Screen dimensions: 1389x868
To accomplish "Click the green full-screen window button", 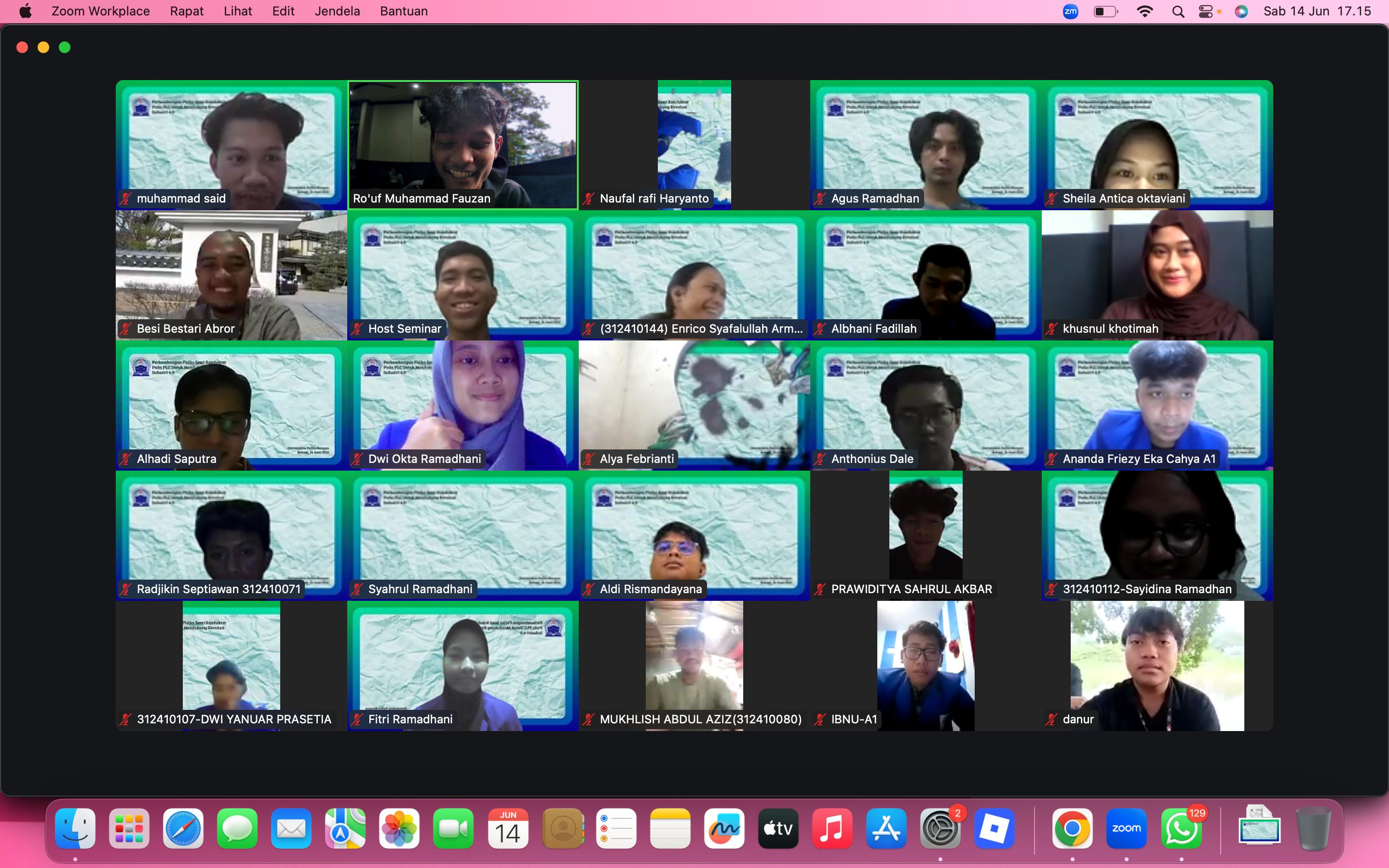I will (x=65, y=47).
